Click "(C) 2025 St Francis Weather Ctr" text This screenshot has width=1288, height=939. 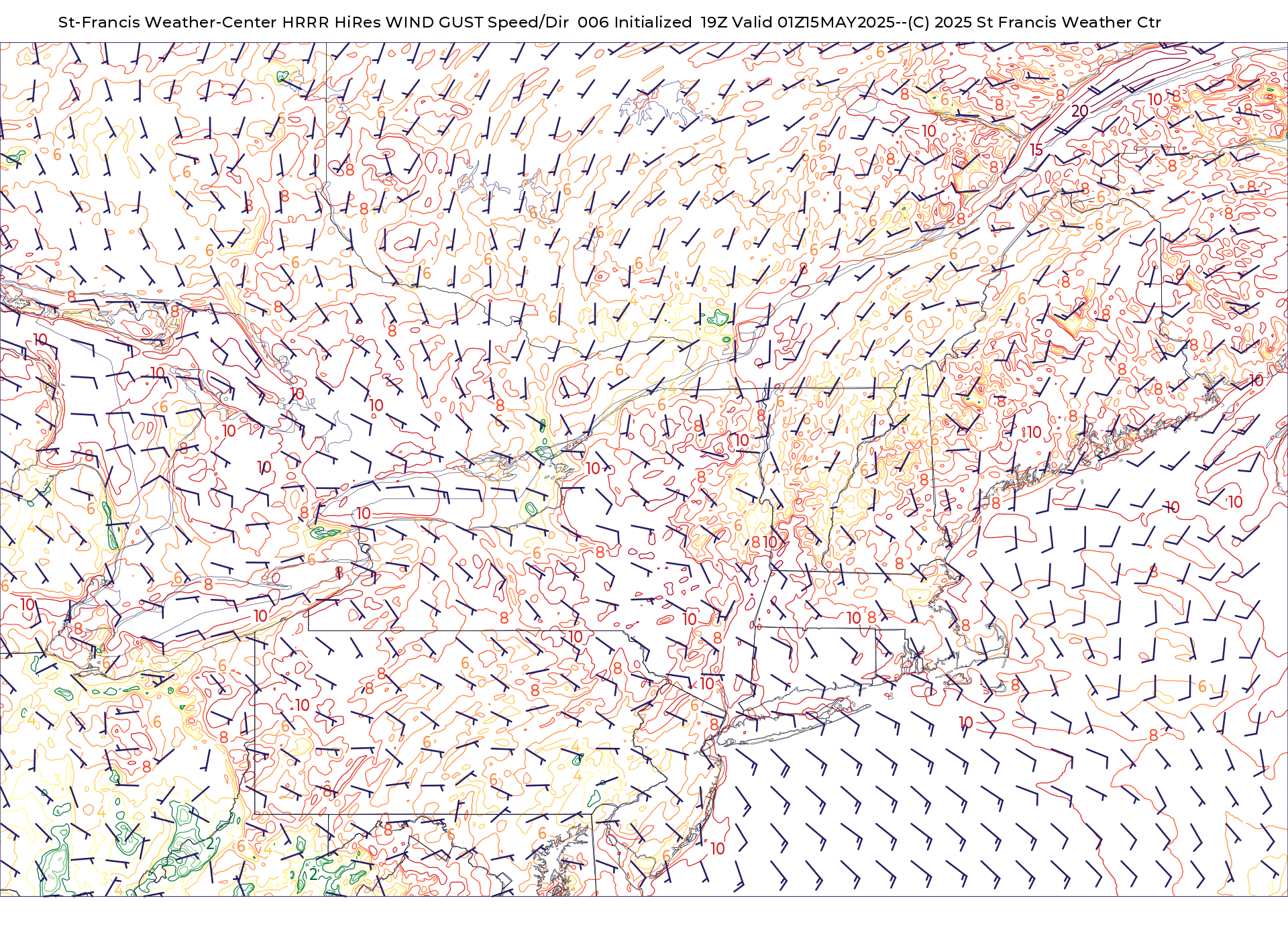coord(1034,22)
